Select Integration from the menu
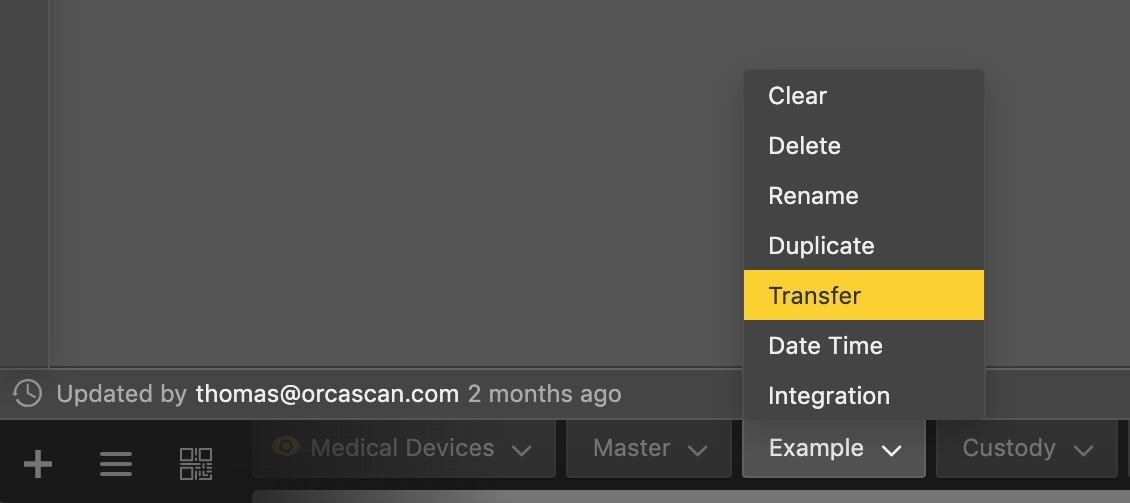1130x503 pixels. tap(828, 396)
